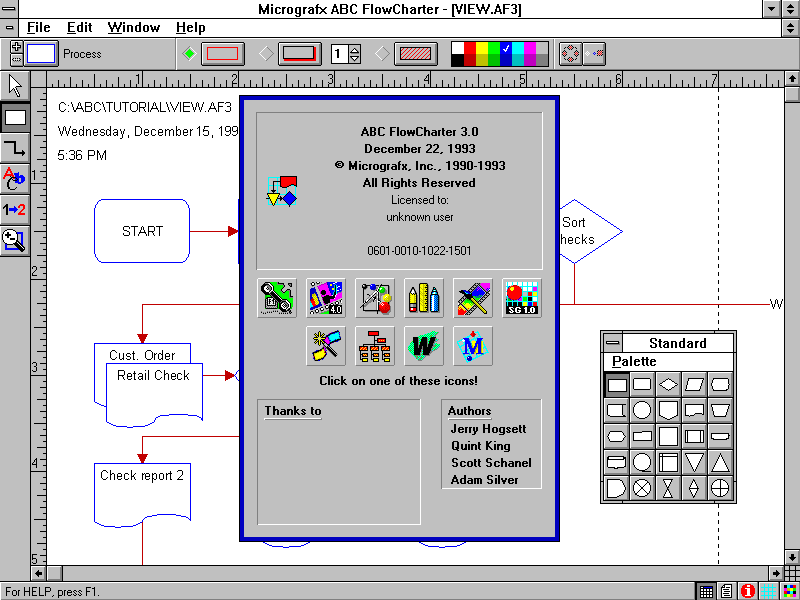The height and width of the screenshot is (600, 800).
Task: Click the blue M icon
Action: coord(473,346)
